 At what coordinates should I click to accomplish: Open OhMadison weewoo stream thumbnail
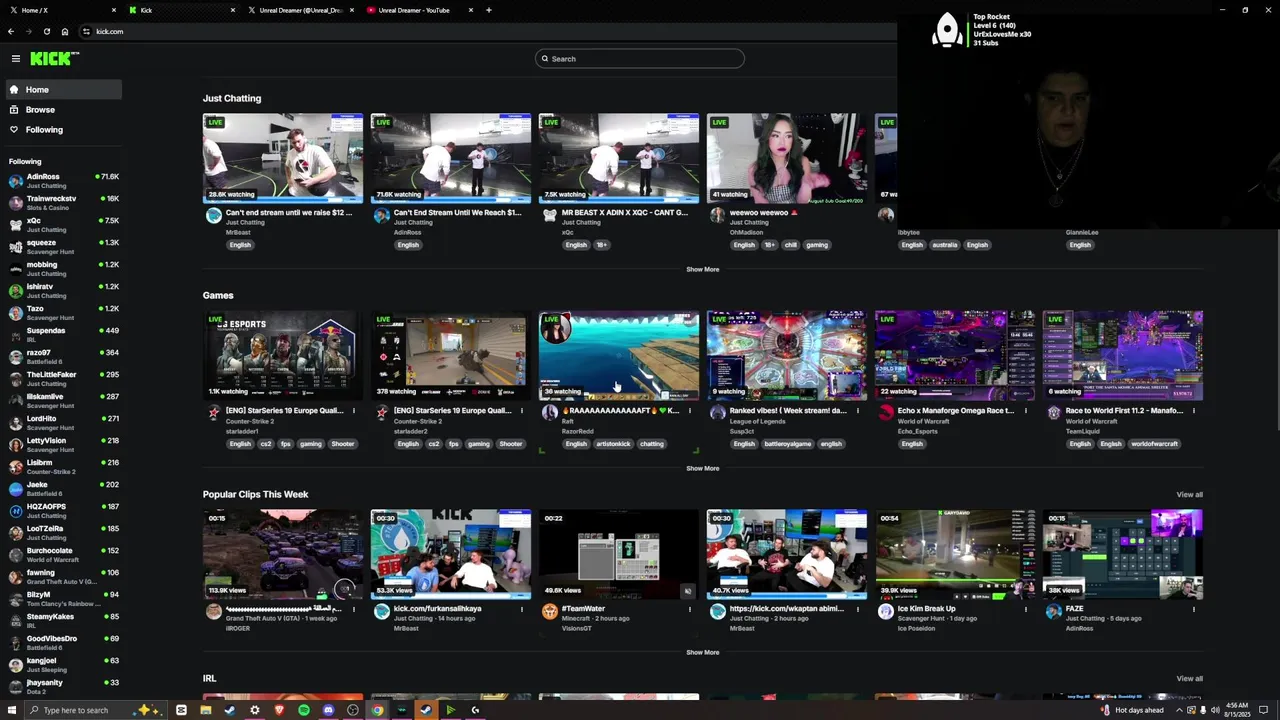[787, 158]
